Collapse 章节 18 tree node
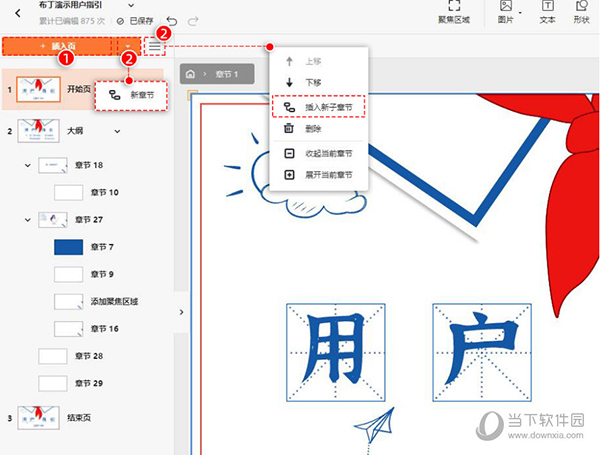600x455 pixels. [x=27, y=164]
